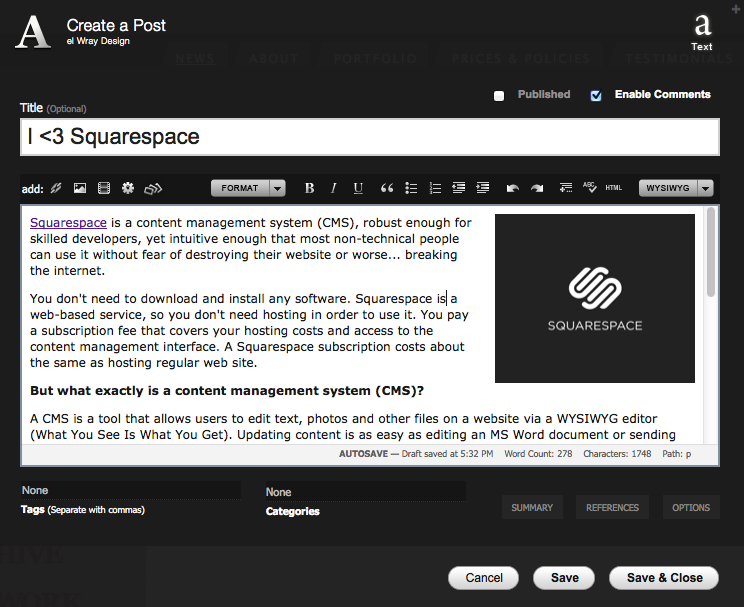The height and width of the screenshot is (607, 744).
Task: Open the SUMMARY tab
Action: [532, 507]
